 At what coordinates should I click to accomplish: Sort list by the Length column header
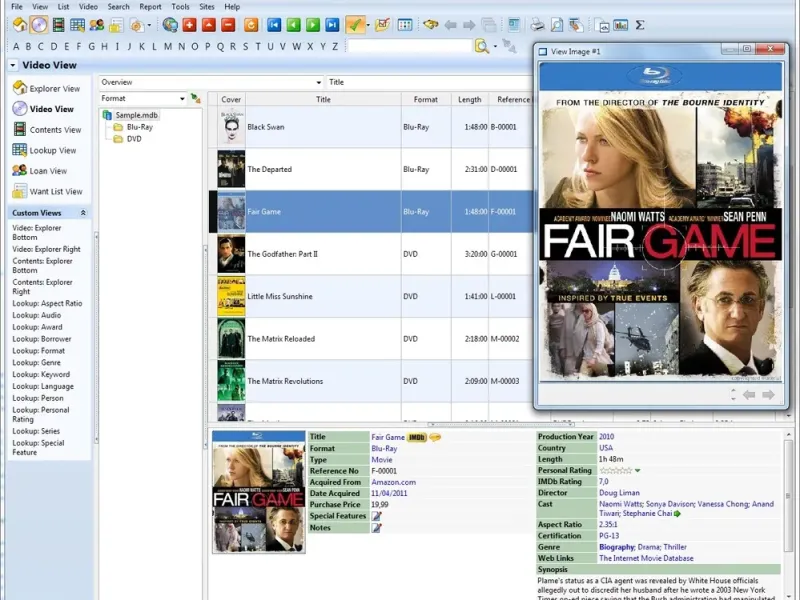click(x=469, y=99)
